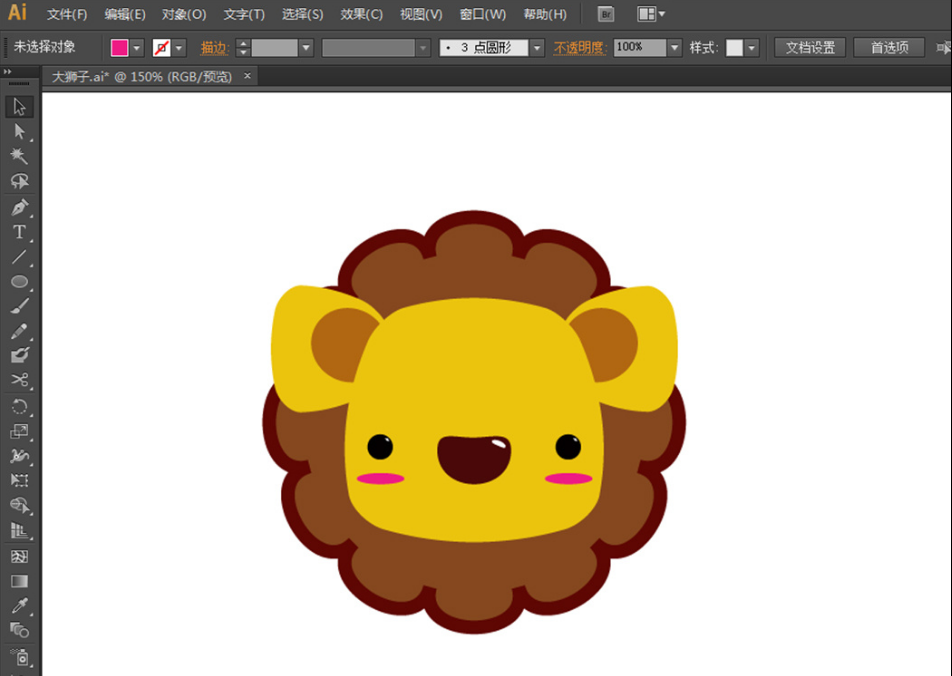Pick the Paintbrush tool
This screenshot has width=952, height=676.
[x=19, y=306]
